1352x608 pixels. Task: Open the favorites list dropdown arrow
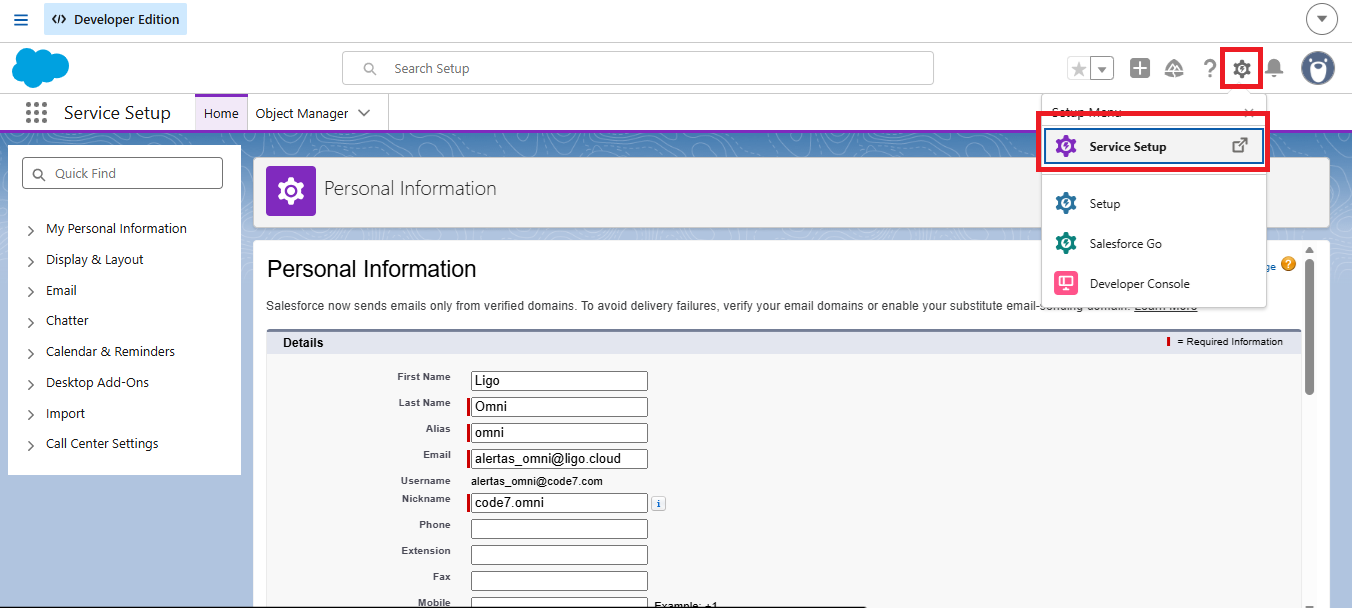pyautogui.click(x=1102, y=68)
